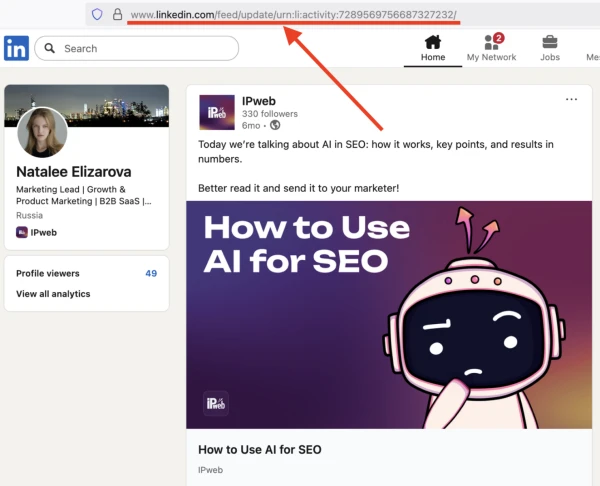The height and width of the screenshot is (486, 600).
Task: Click the browser tracking protection shield icon
Action: pyautogui.click(x=97, y=15)
